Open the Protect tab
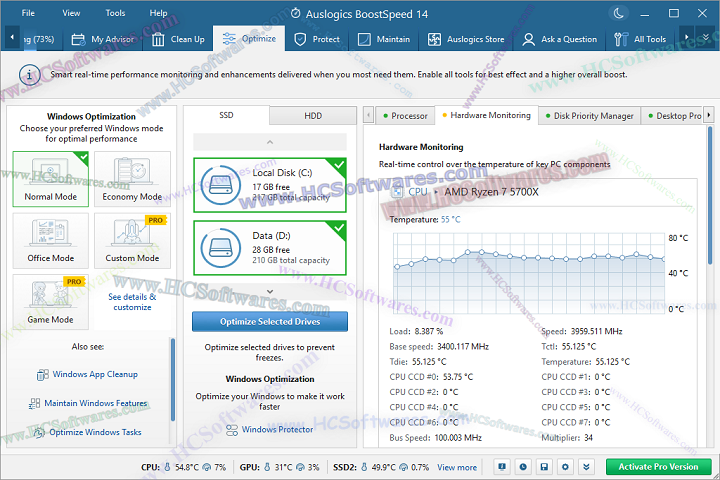720x480 pixels. pos(317,40)
